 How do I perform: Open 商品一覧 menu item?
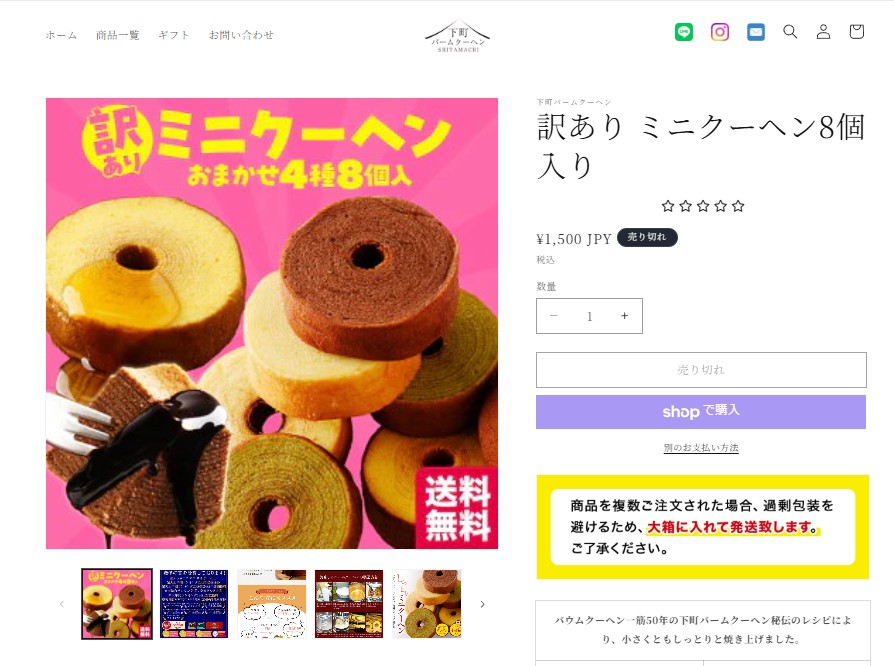click(117, 35)
